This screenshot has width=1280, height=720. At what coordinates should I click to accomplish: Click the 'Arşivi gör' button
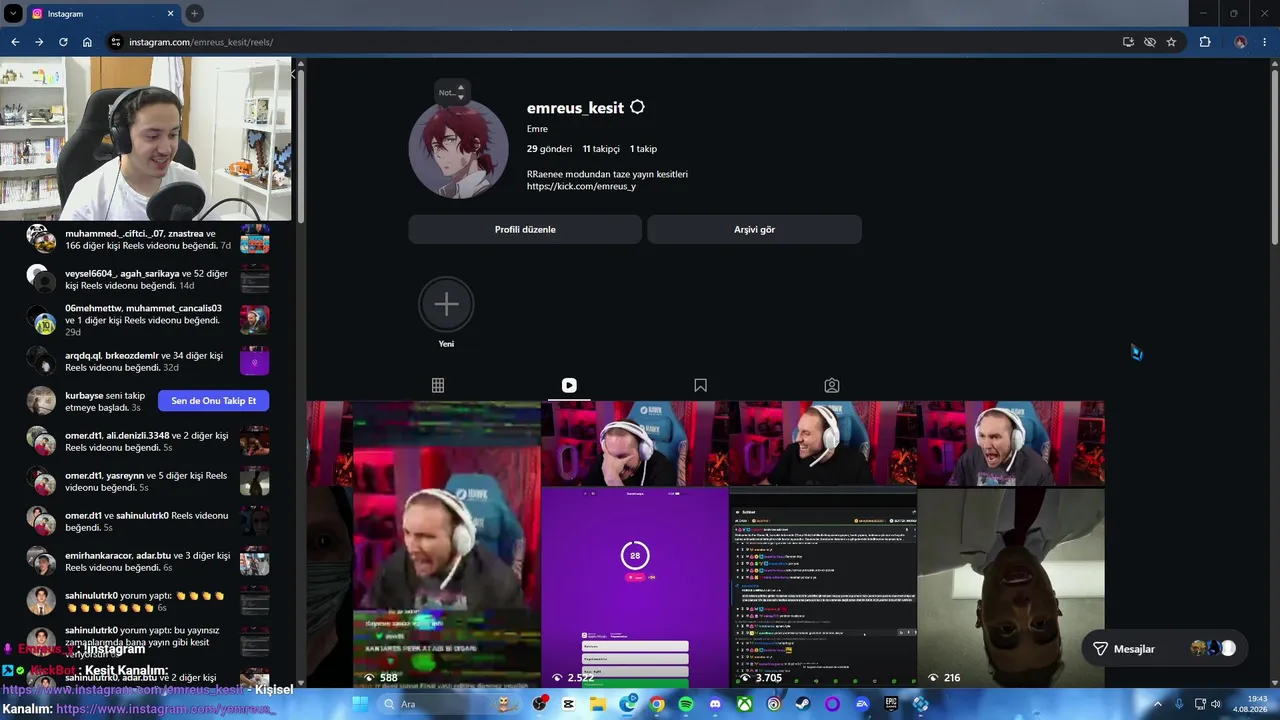click(754, 229)
